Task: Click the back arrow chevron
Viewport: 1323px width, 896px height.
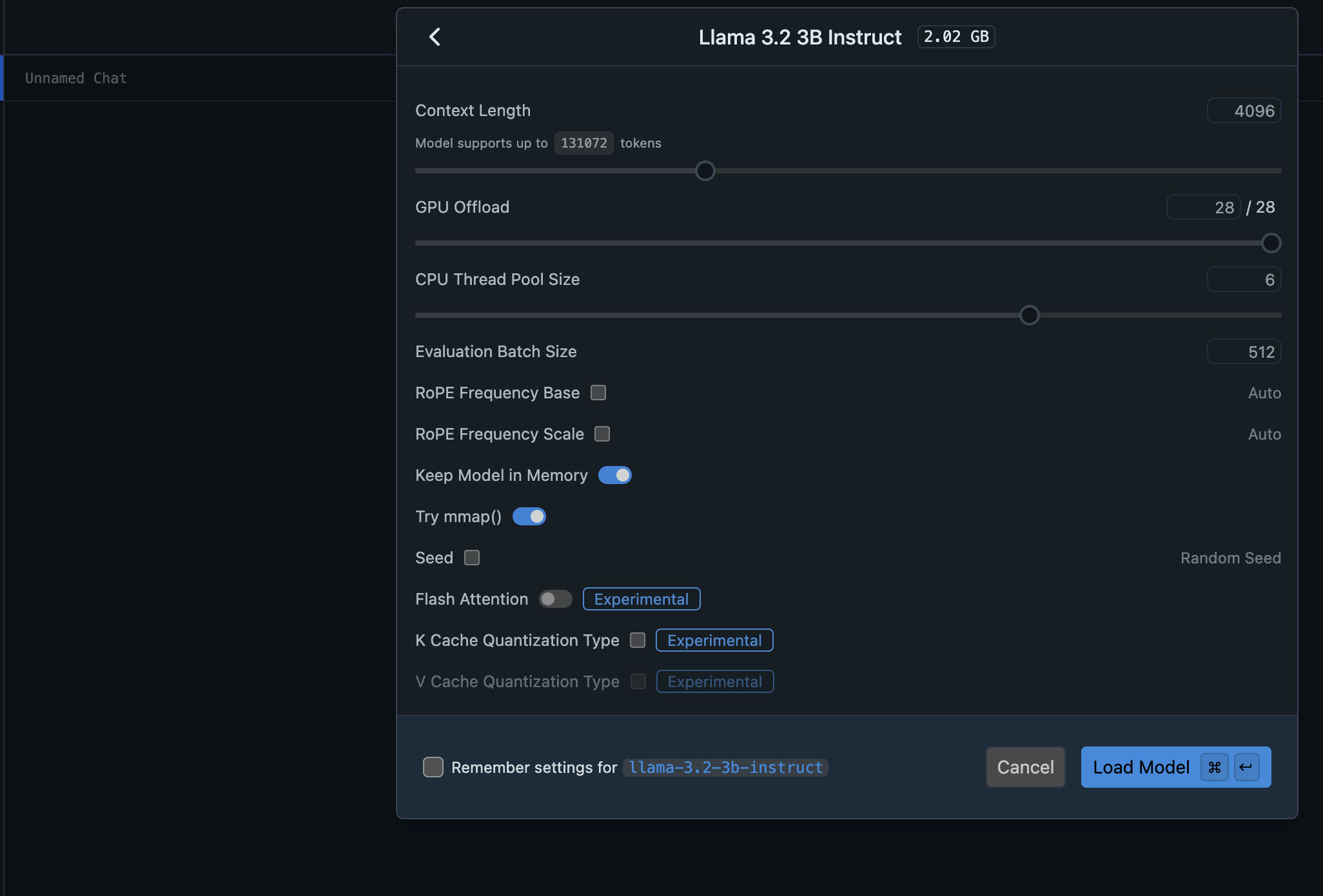Action: [x=435, y=37]
